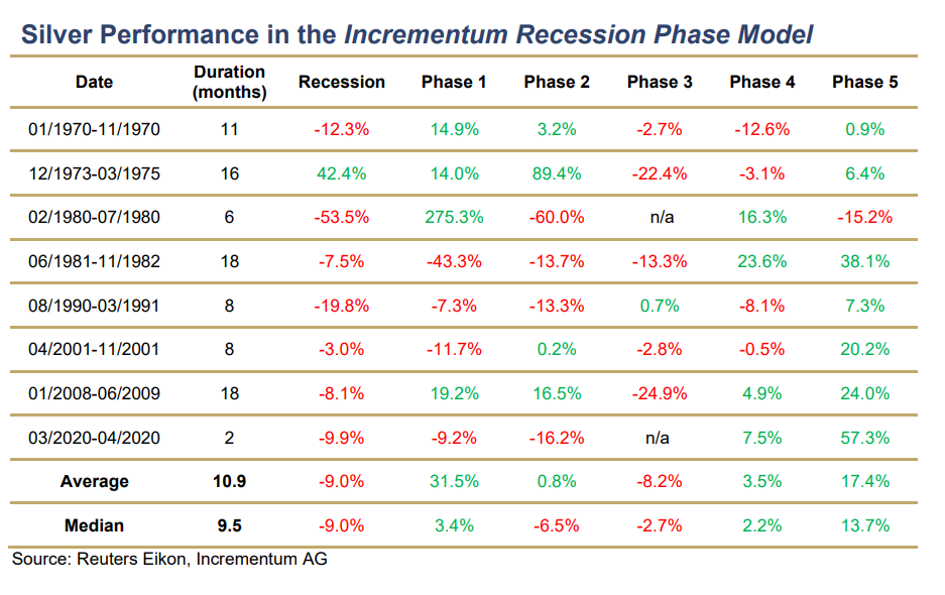Click the 57.3% Phase 5 value
Screen dimensions: 945x595
click(865, 437)
